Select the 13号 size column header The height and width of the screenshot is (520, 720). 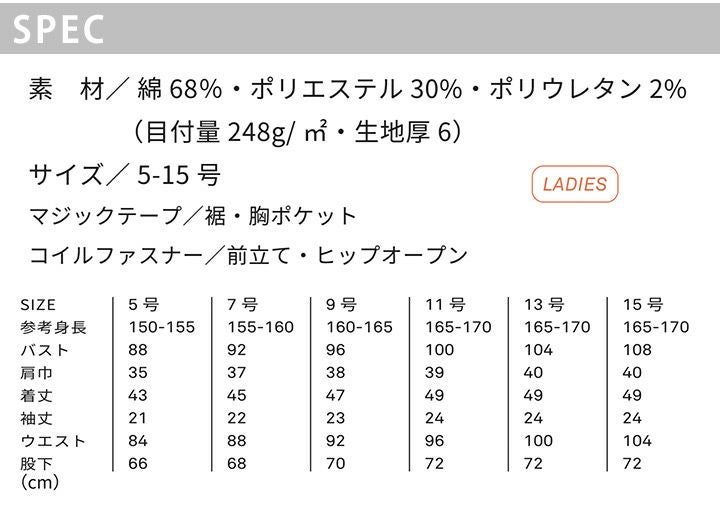543,304
